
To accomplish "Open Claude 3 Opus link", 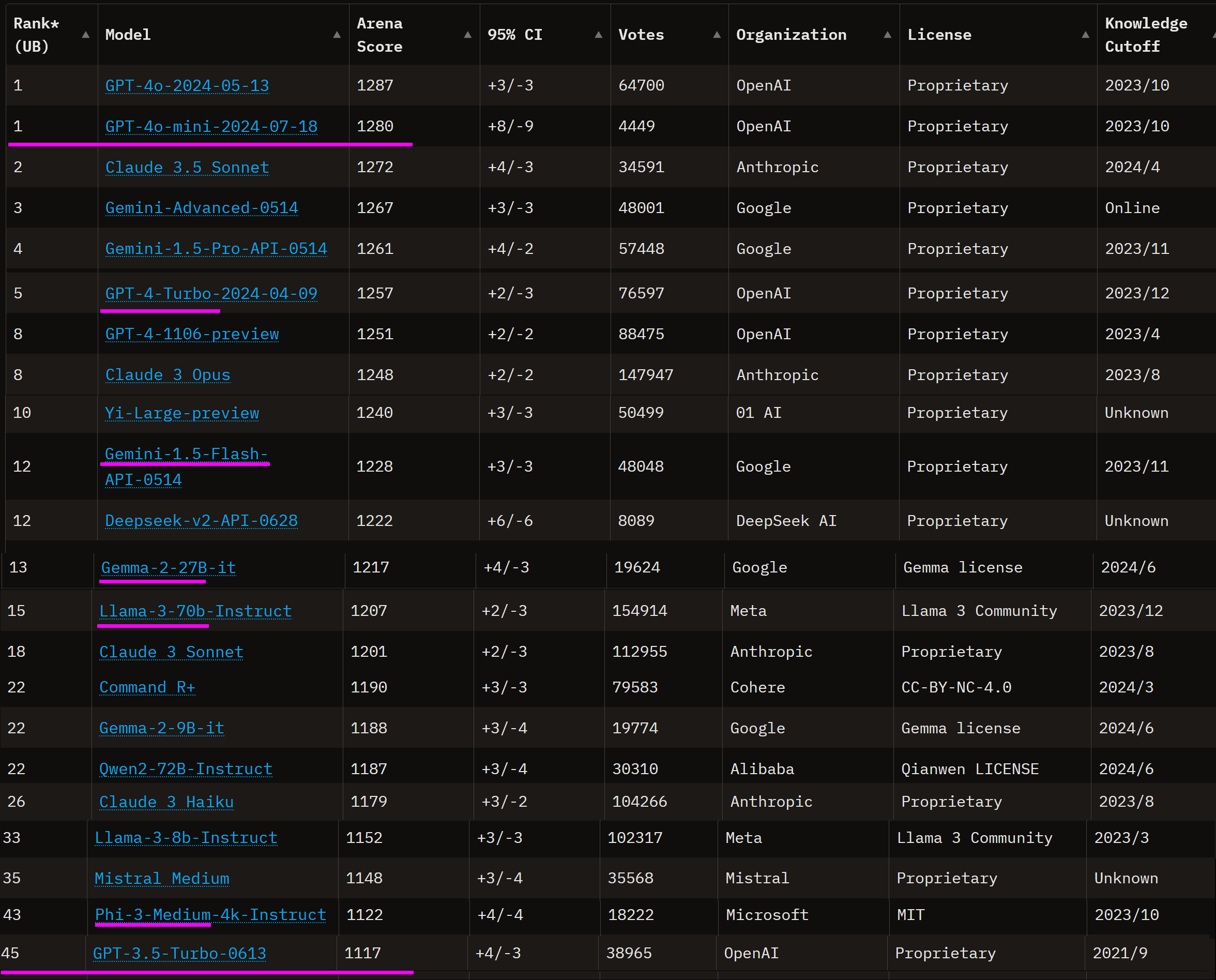I will coord(168,375).
